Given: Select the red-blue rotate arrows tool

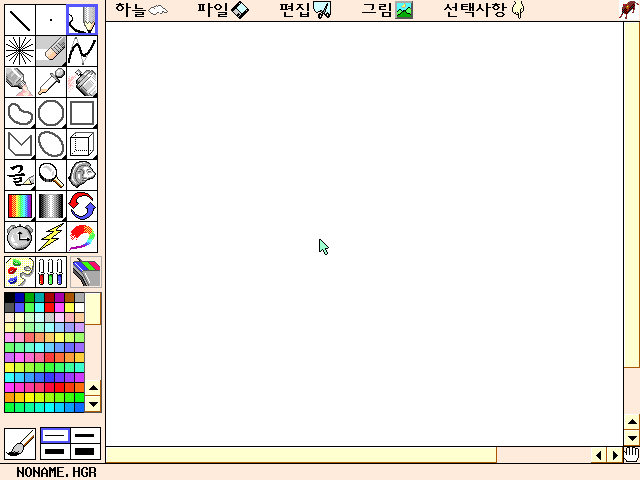Looking at the screenshot, I should (82, 206).
